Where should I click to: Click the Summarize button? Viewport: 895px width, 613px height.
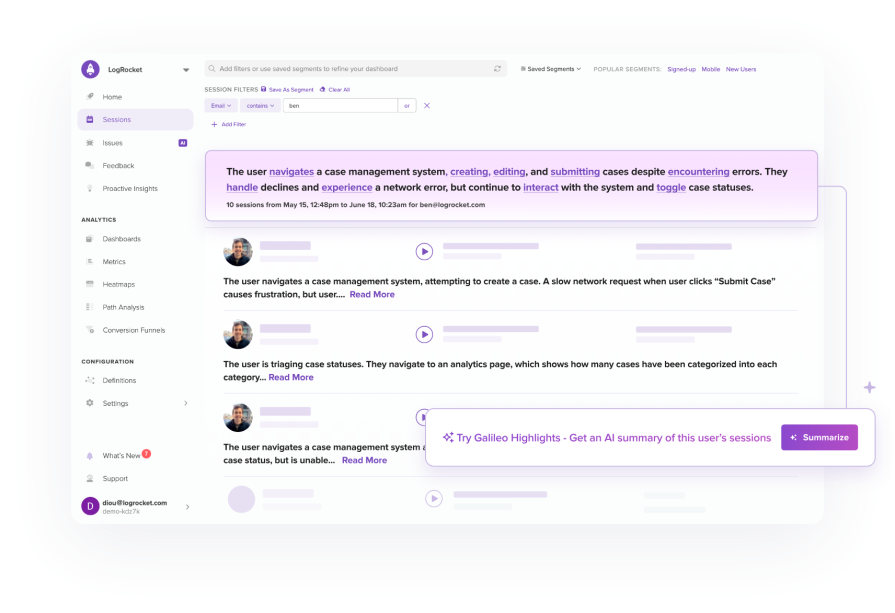tap(819, 437)
